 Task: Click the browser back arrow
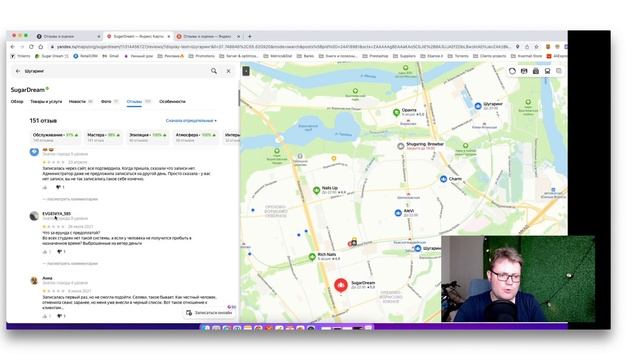click(13, 47)
